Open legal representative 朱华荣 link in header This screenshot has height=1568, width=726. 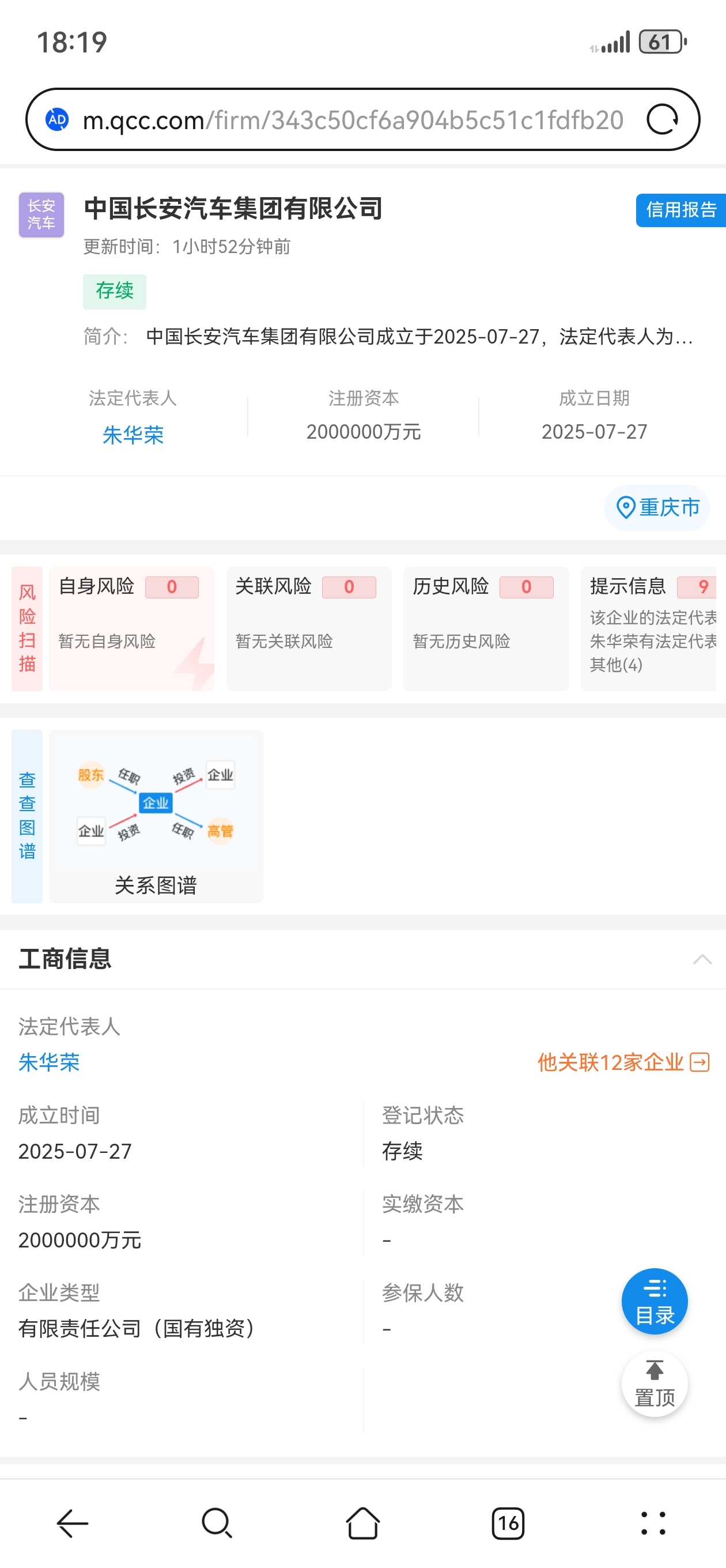click(133, 435)
